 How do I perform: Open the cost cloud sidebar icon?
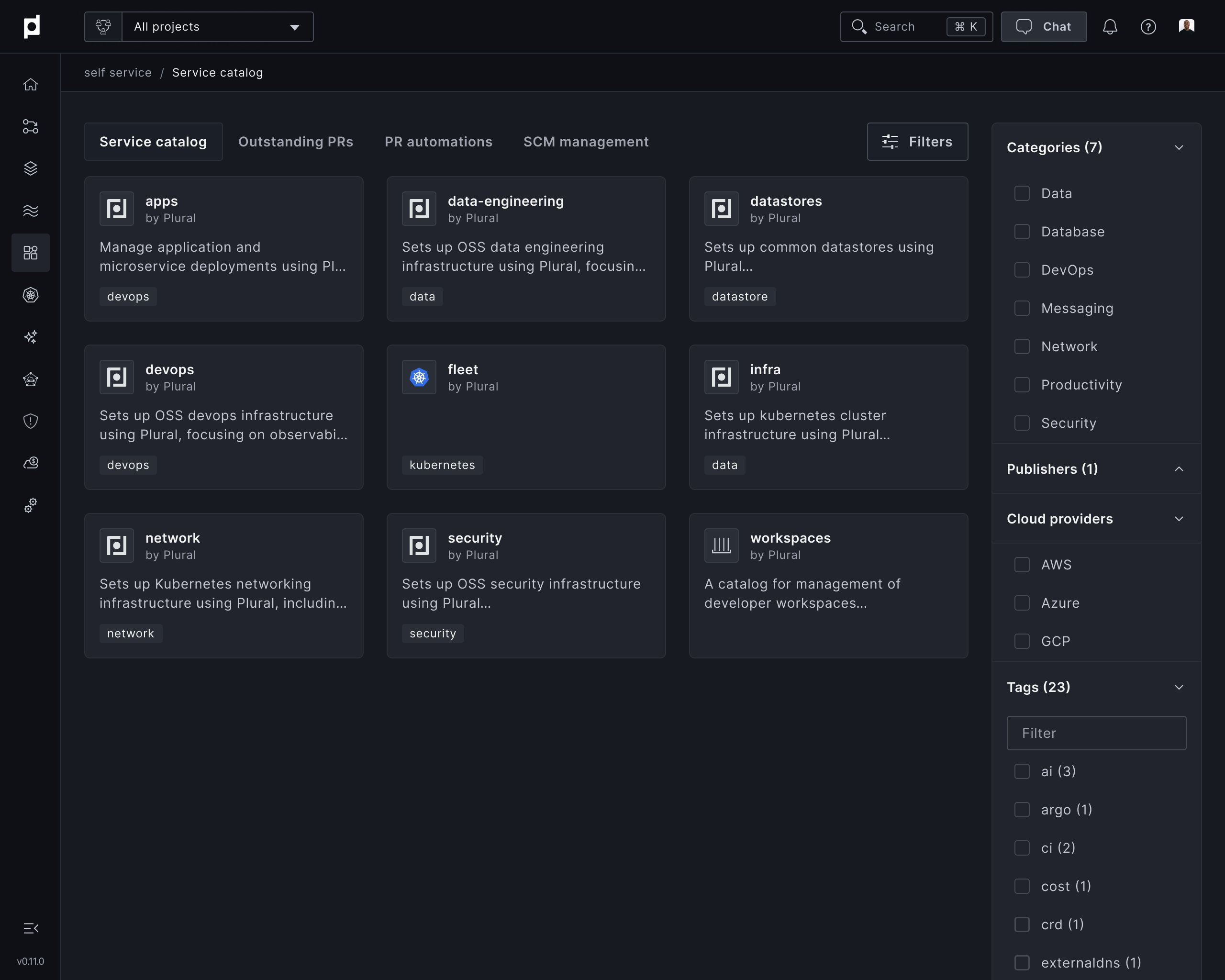(31, 463)
